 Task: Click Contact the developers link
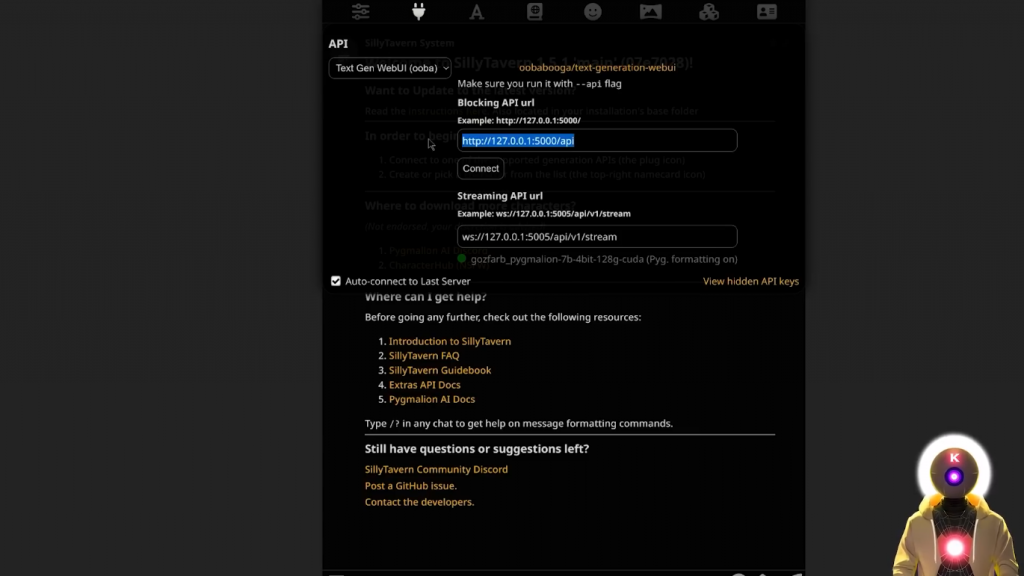419,502
